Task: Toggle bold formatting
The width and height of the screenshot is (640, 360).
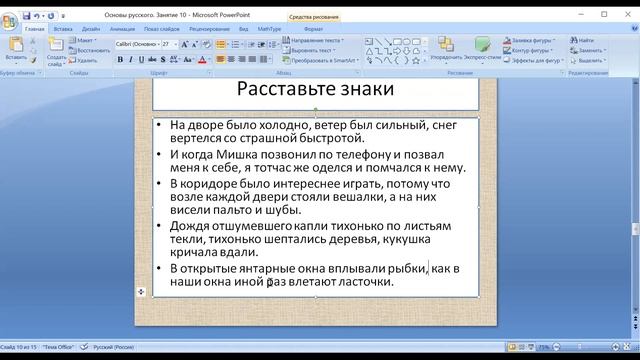Action: pyautogui.click(x=120, y=60)
